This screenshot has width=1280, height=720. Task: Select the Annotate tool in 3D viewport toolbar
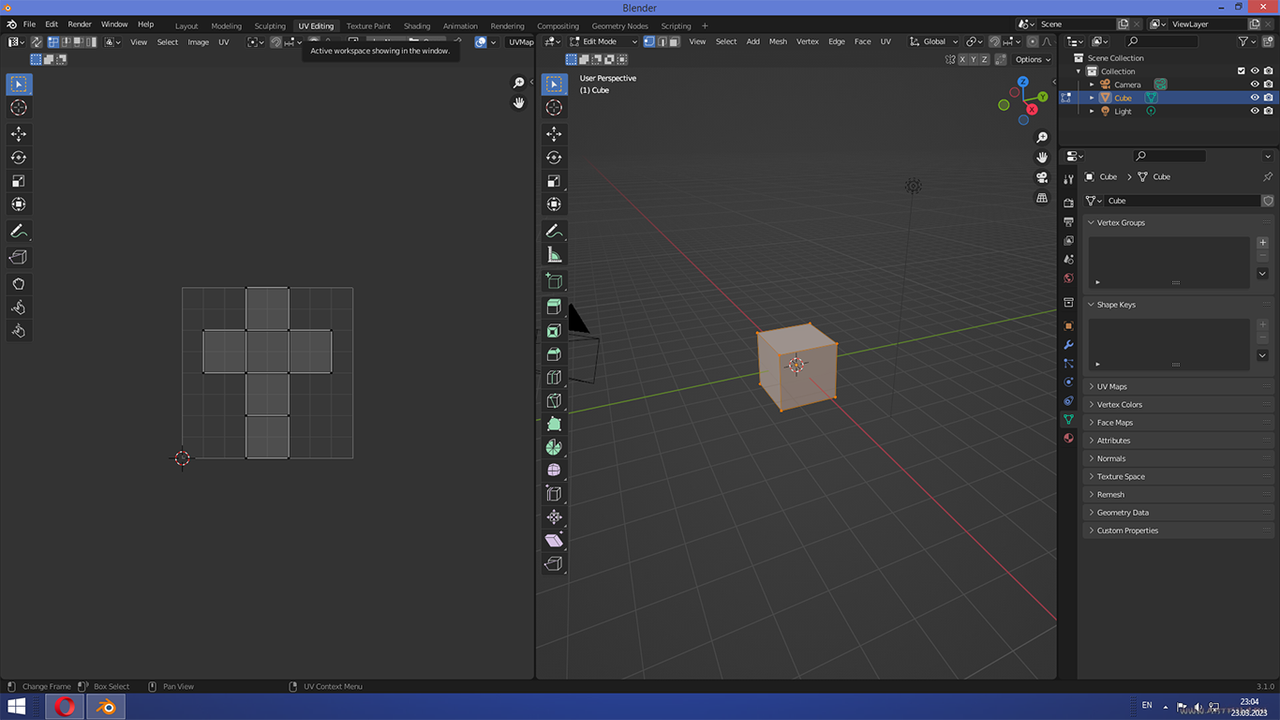554,231
